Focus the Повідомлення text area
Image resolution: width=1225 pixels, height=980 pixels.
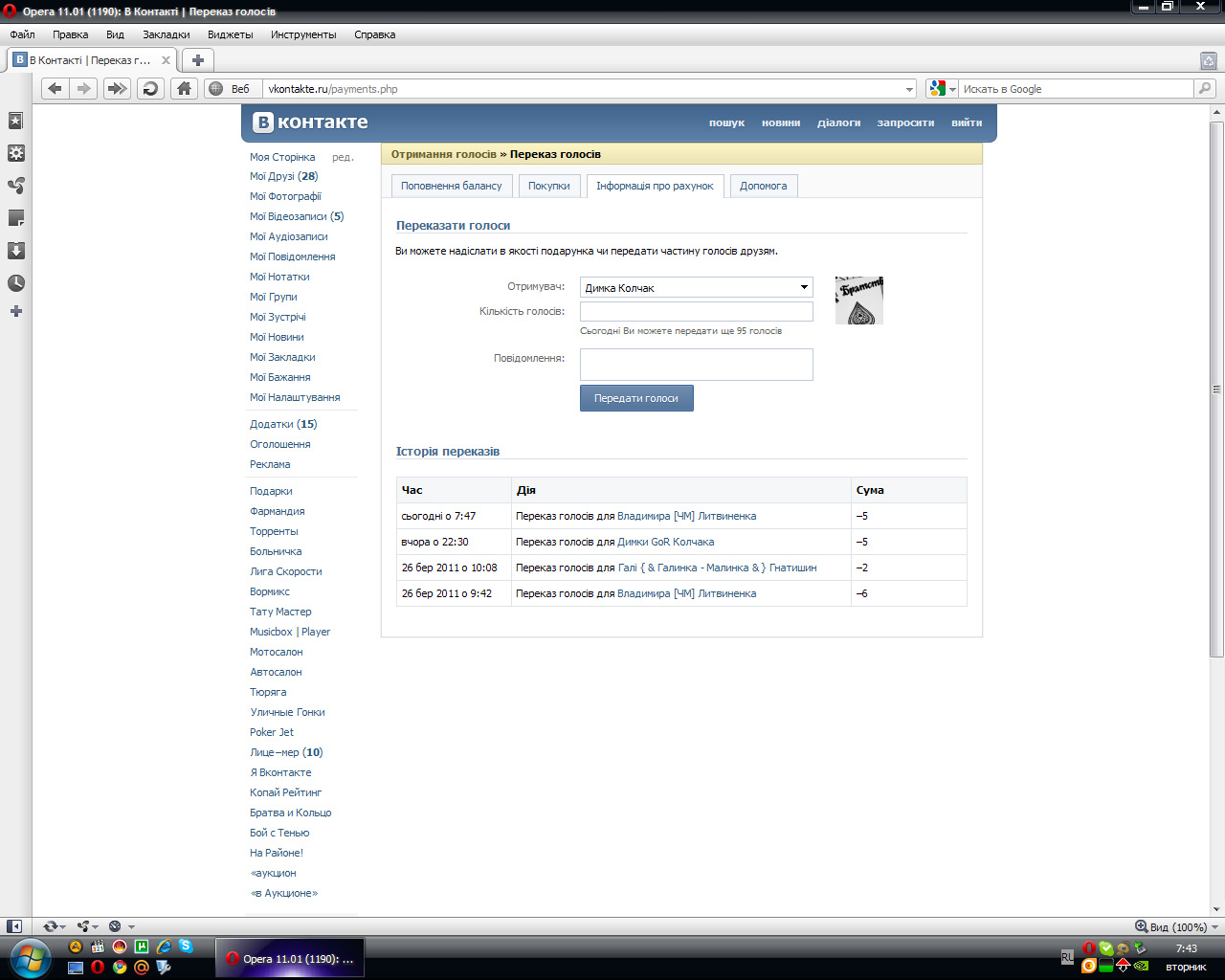tap(697, 365)
